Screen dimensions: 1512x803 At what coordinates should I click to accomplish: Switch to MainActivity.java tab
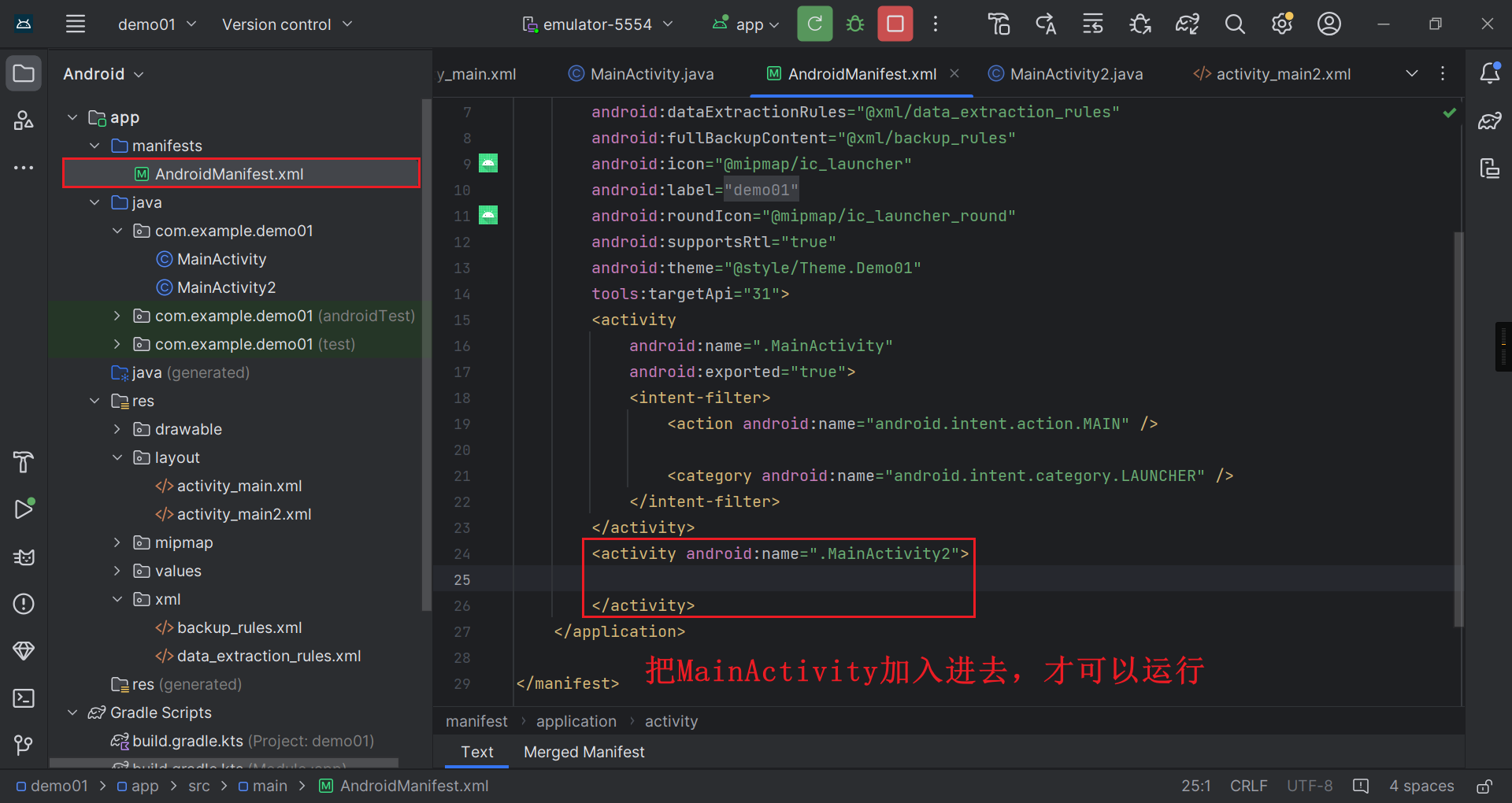tap(641, 74)
